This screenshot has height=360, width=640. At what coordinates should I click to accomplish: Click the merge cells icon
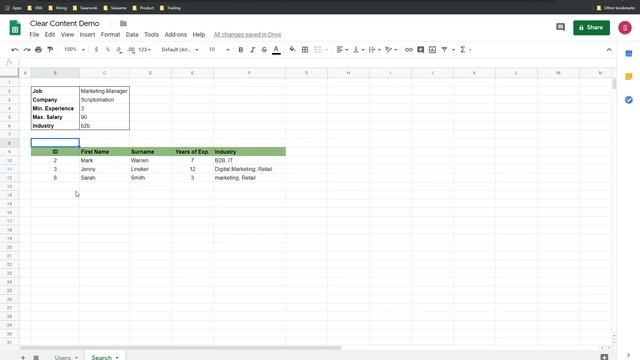point(318,50)
